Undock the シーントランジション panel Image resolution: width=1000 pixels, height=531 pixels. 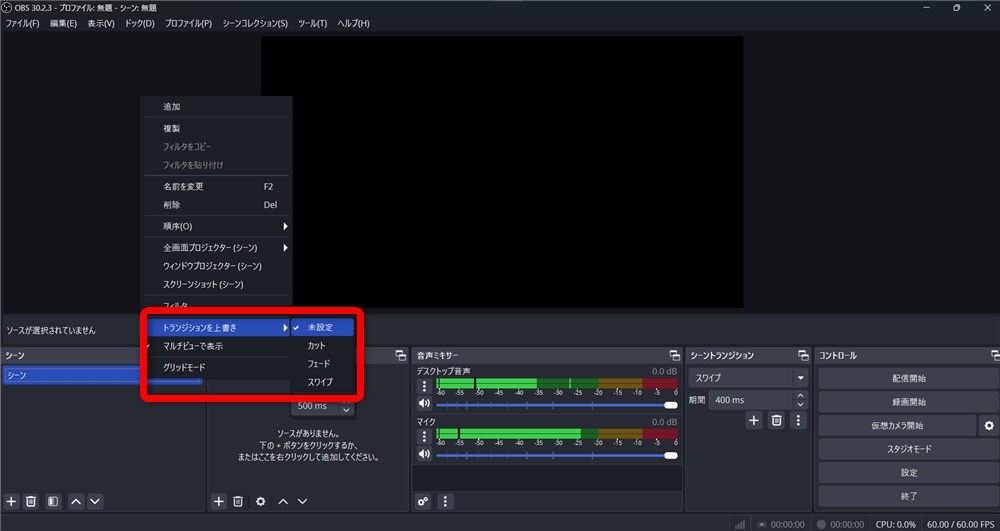click(x=804, y=355)
